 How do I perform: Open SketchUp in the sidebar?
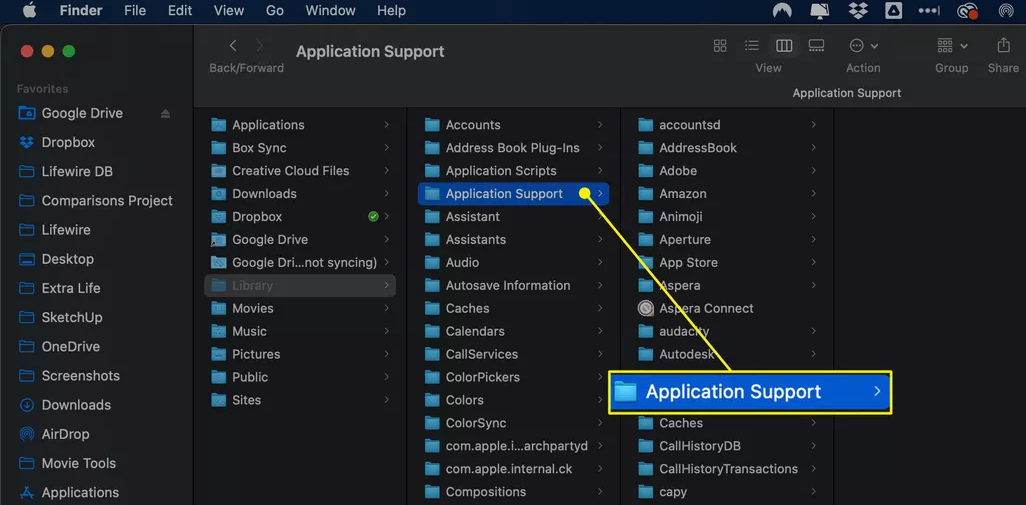pos(71,317)
